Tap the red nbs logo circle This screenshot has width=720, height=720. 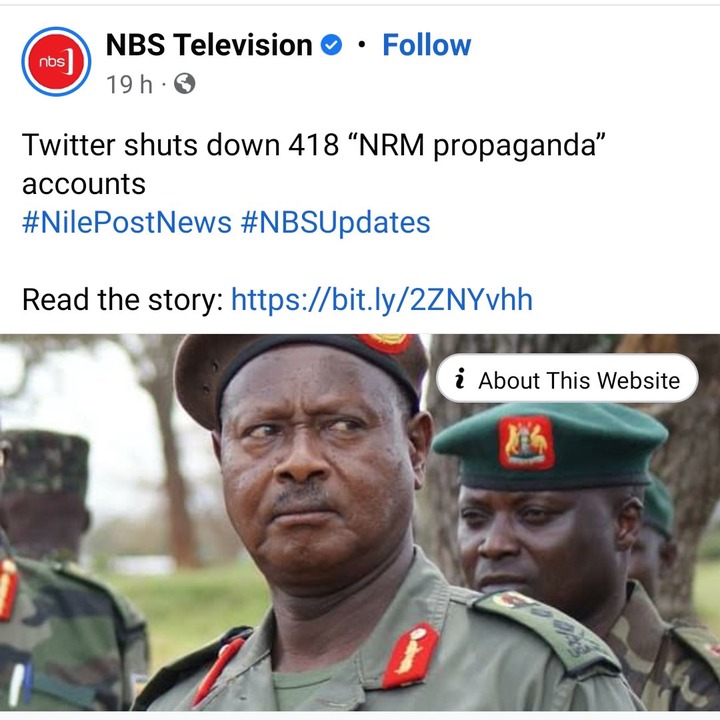coord(56,62)
